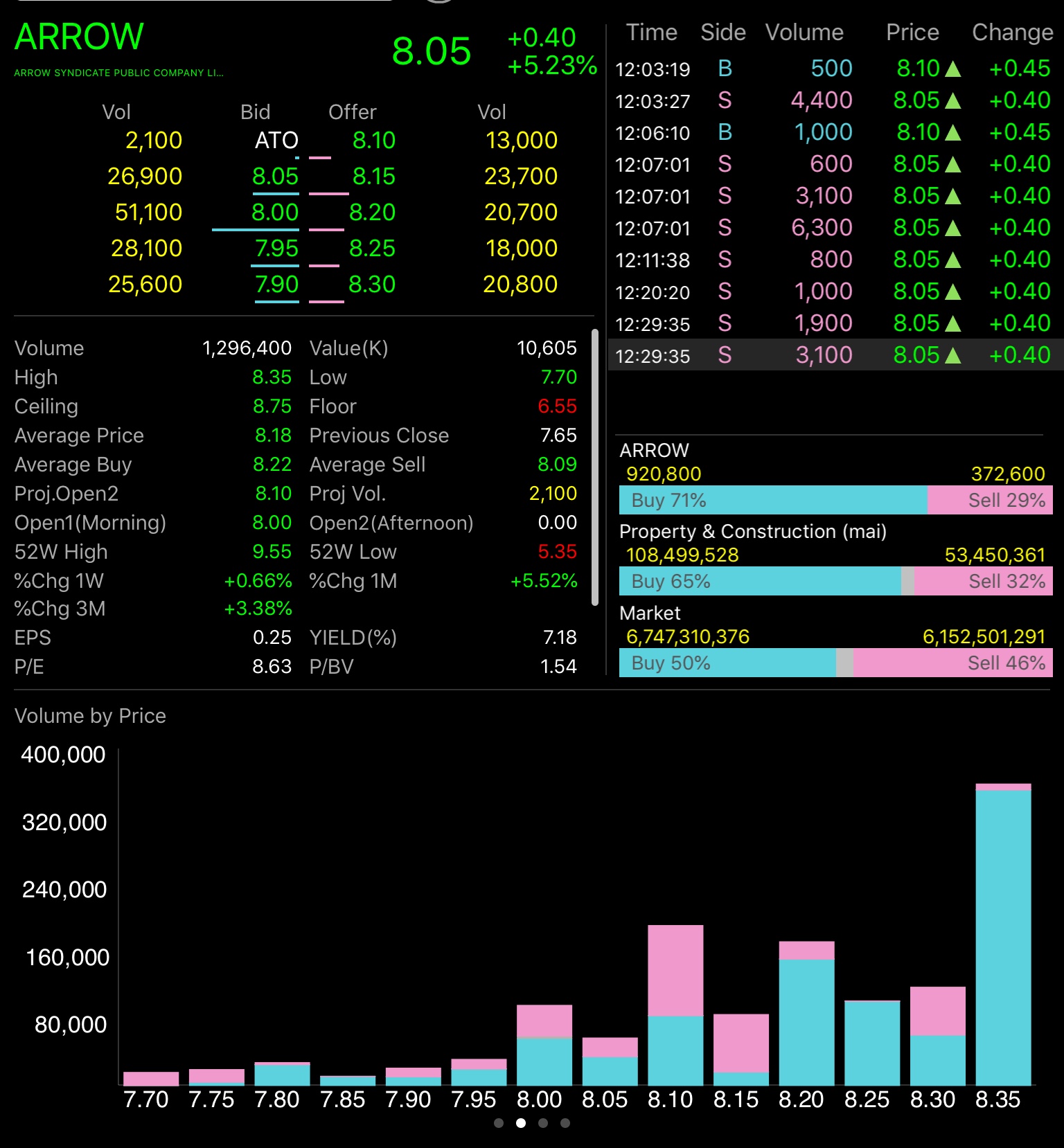Tap the 7.90 bid price
The height and width of the screenshot is (1148, 1064).
point(276,285)
